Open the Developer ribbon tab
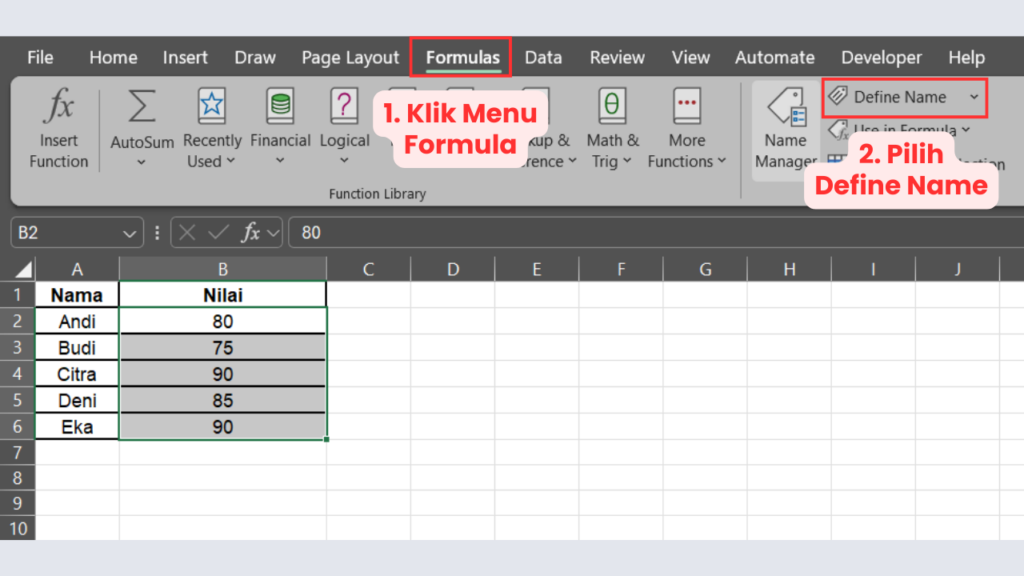Screen dimensions: 1024x576 [881, 57]
